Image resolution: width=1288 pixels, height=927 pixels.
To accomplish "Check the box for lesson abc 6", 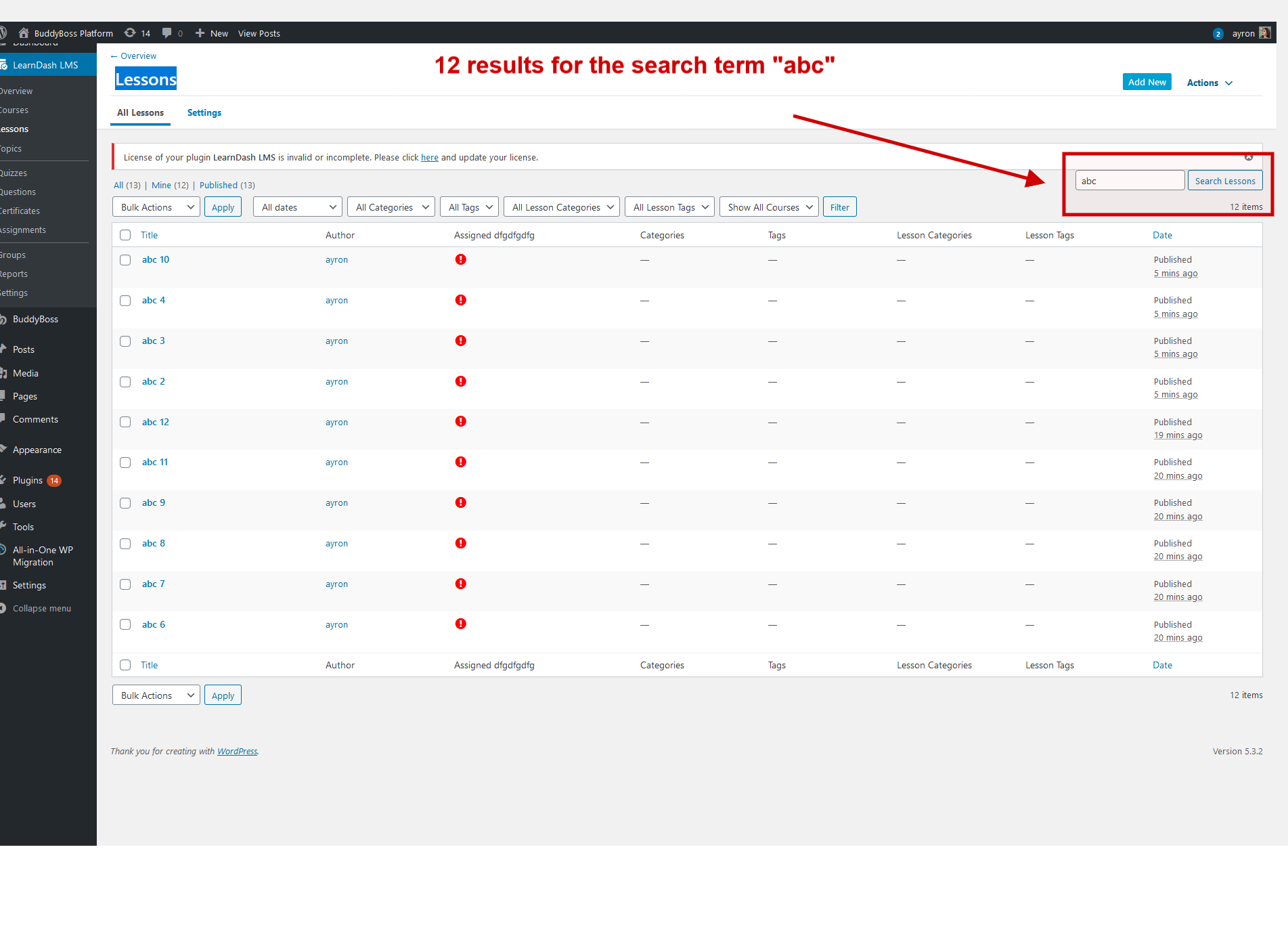I will click(125, 624).
